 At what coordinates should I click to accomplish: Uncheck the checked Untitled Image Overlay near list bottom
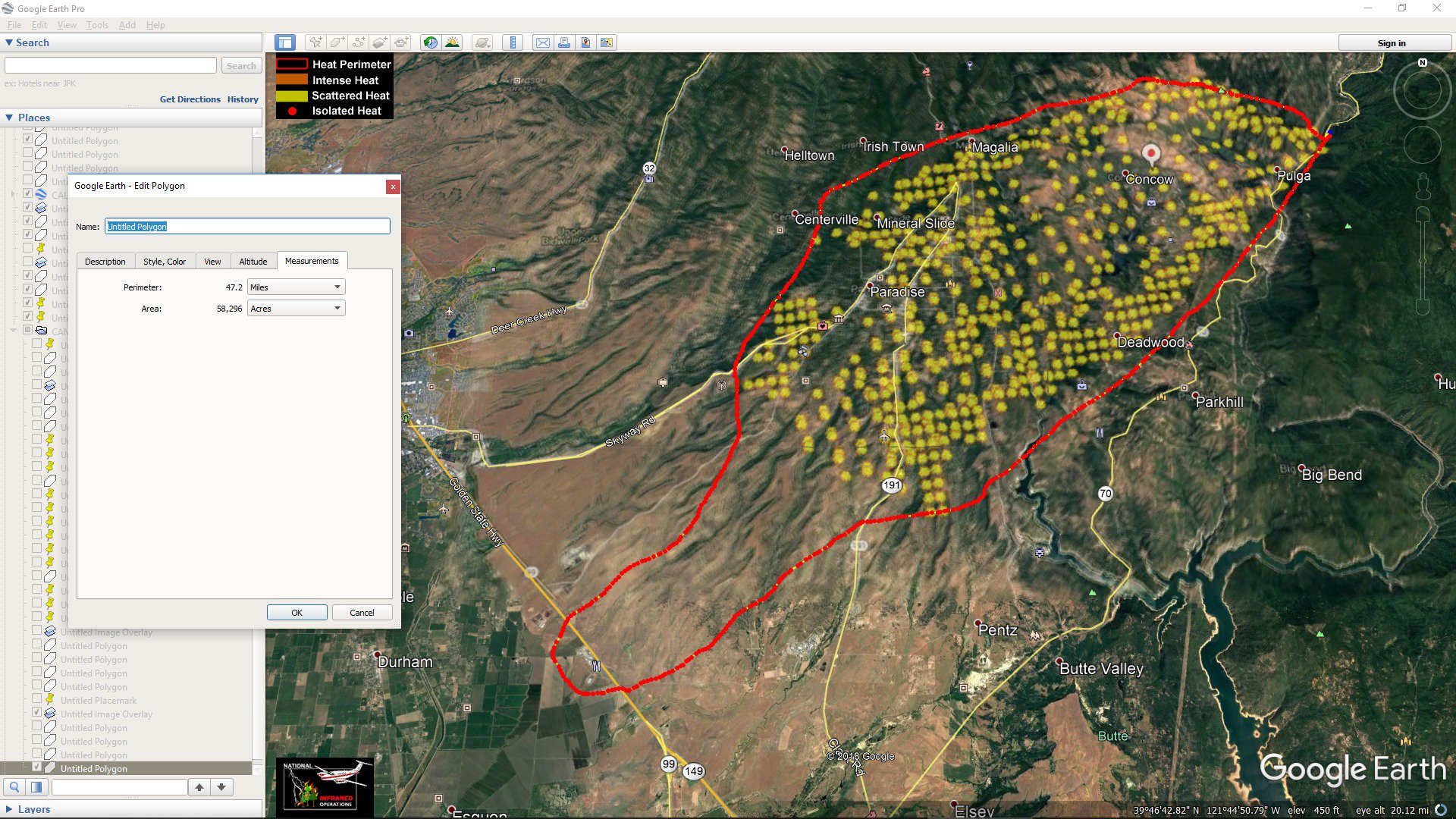[36, 714]
